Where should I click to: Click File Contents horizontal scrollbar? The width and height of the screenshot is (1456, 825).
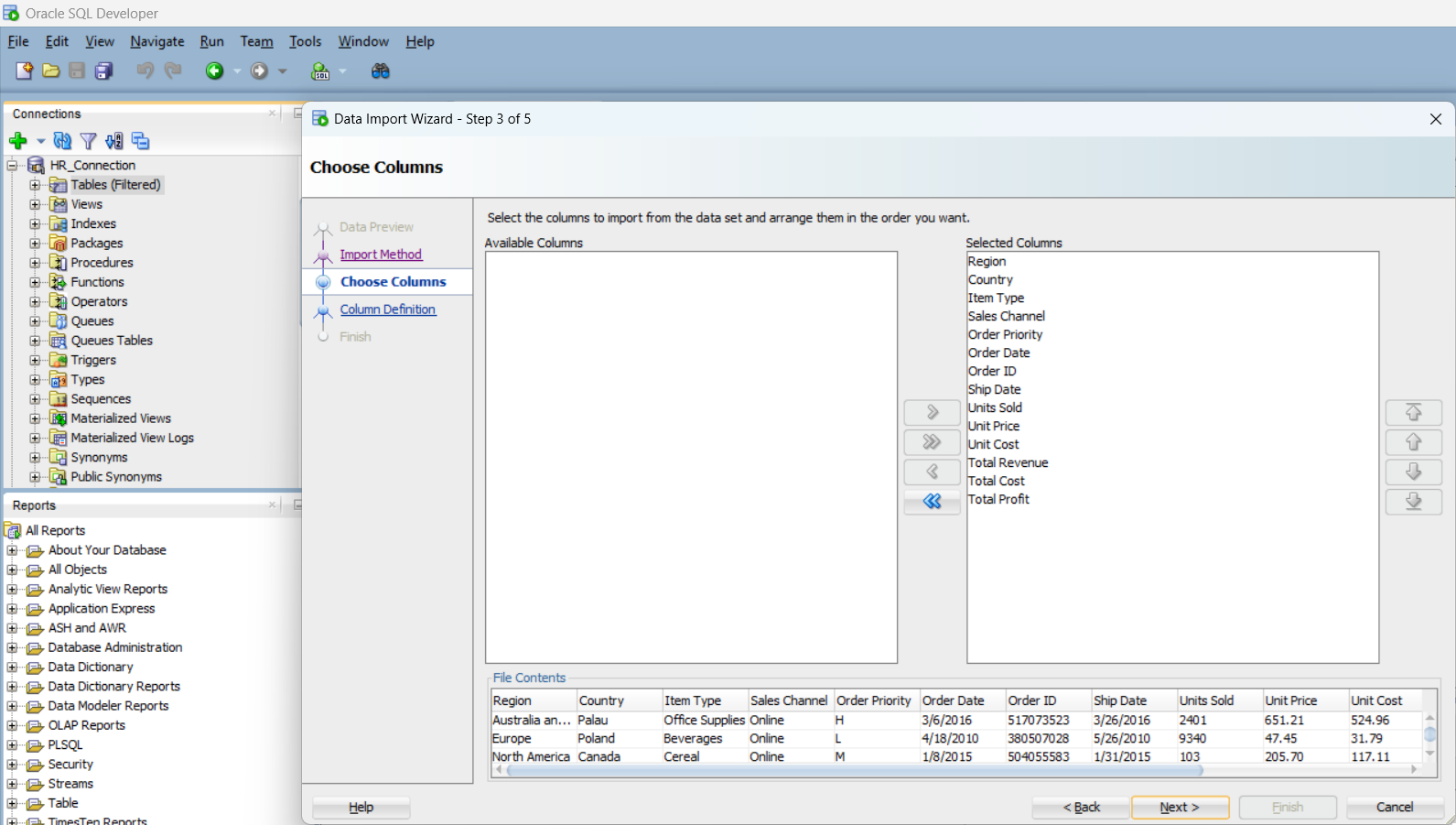[x=854, y=770]
